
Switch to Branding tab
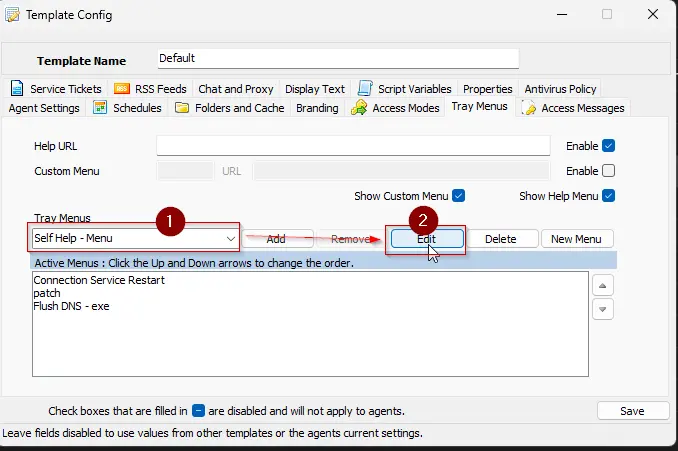(317, 108)
